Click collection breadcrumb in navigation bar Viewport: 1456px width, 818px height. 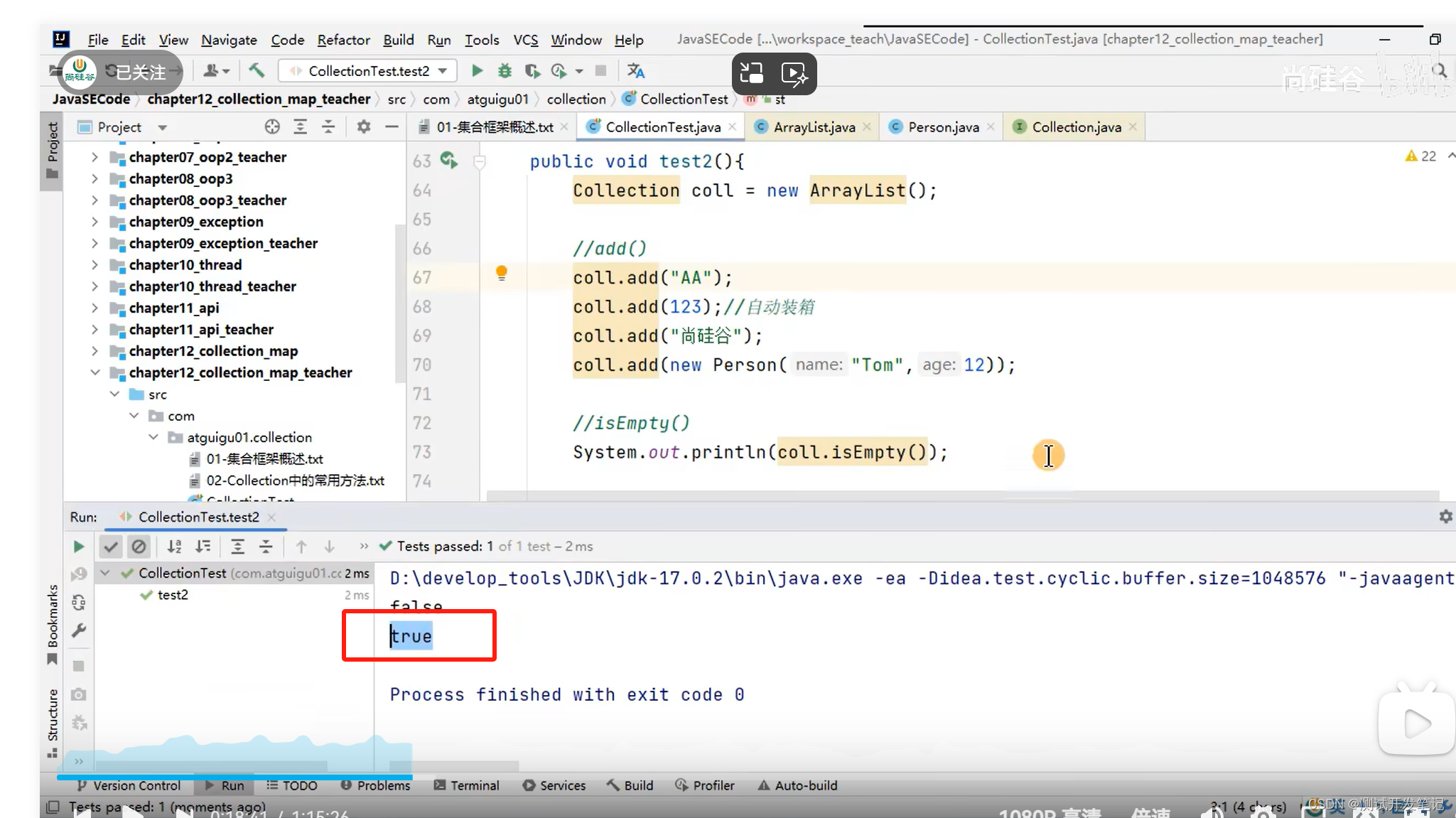(576, 99)
